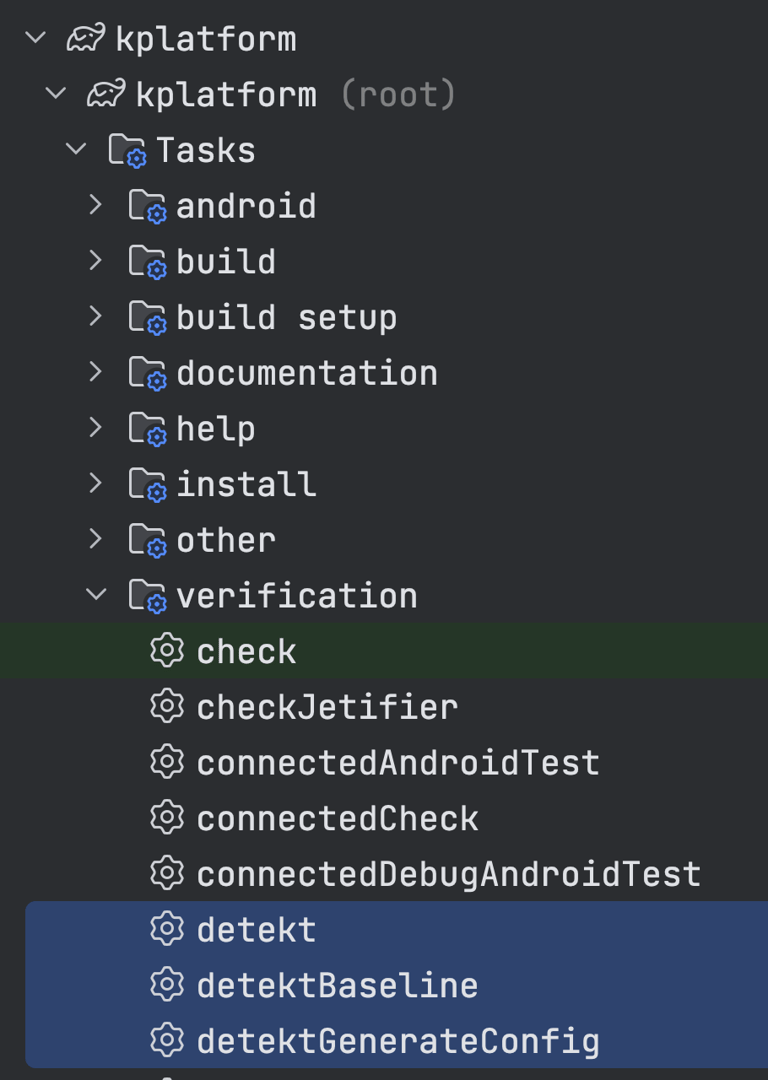Collapse the top-level kplatform node
Viewport: 768px width, 1080px height.
(x=36, y=37)
